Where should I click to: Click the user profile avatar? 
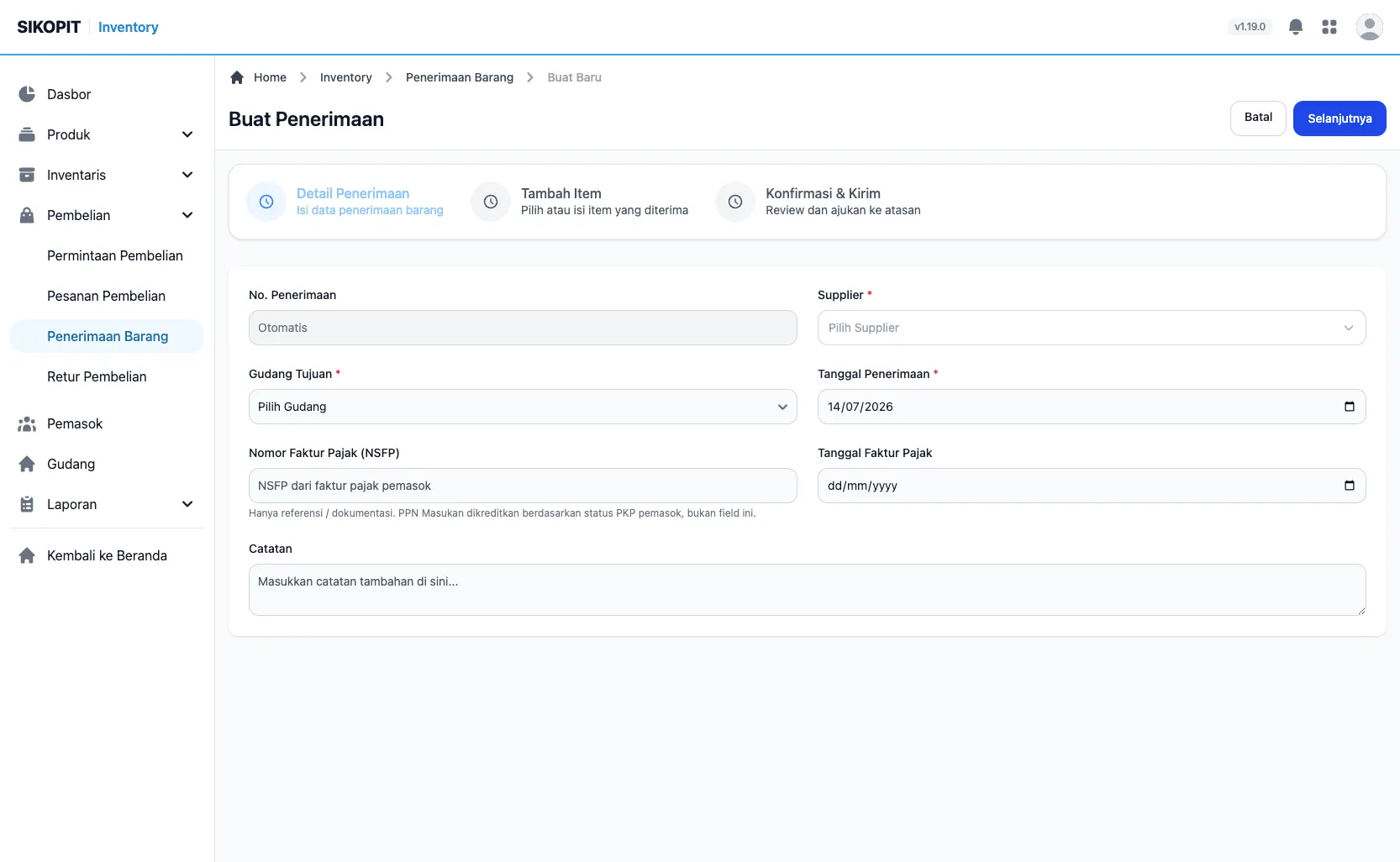1370,27
